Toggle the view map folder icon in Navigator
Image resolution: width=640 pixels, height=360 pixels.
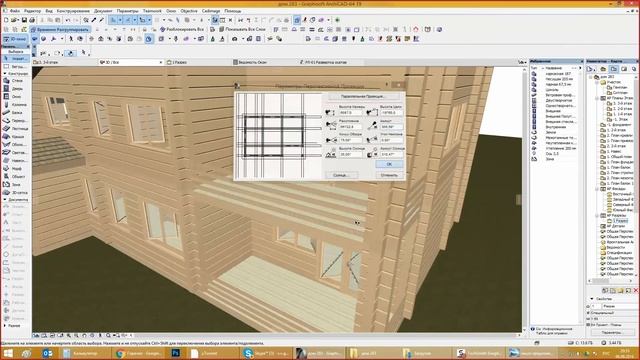613,69
